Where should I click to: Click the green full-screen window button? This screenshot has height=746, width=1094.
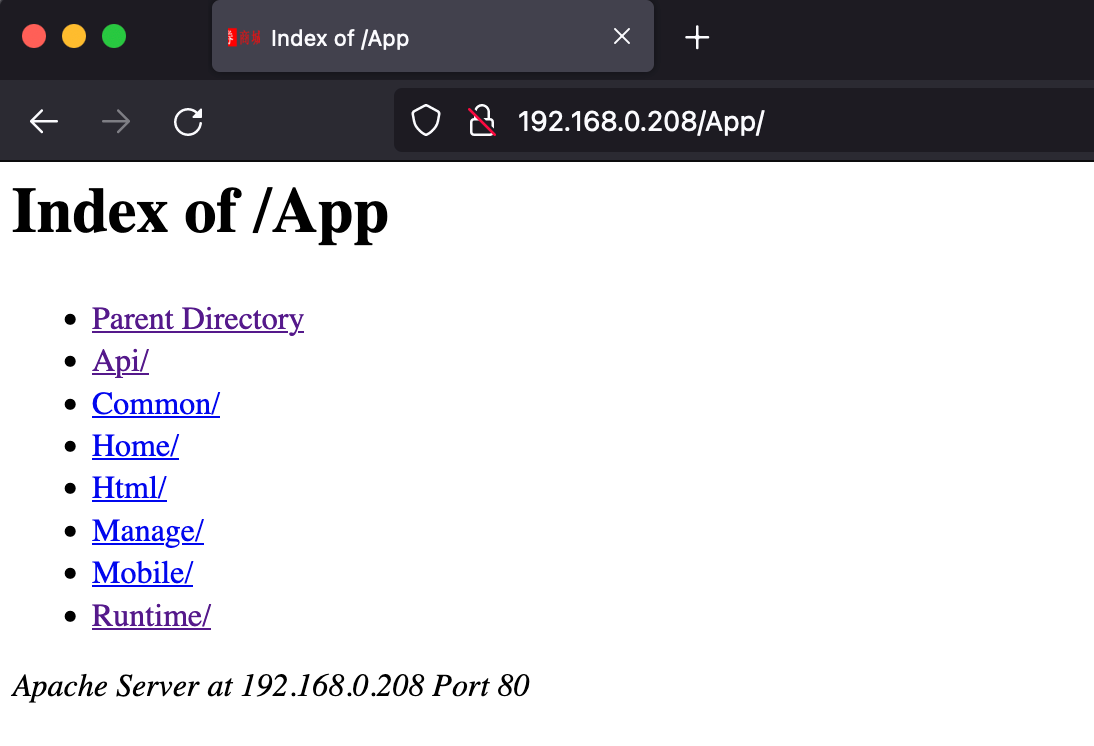pyautogui.click(x=114, y=37)
